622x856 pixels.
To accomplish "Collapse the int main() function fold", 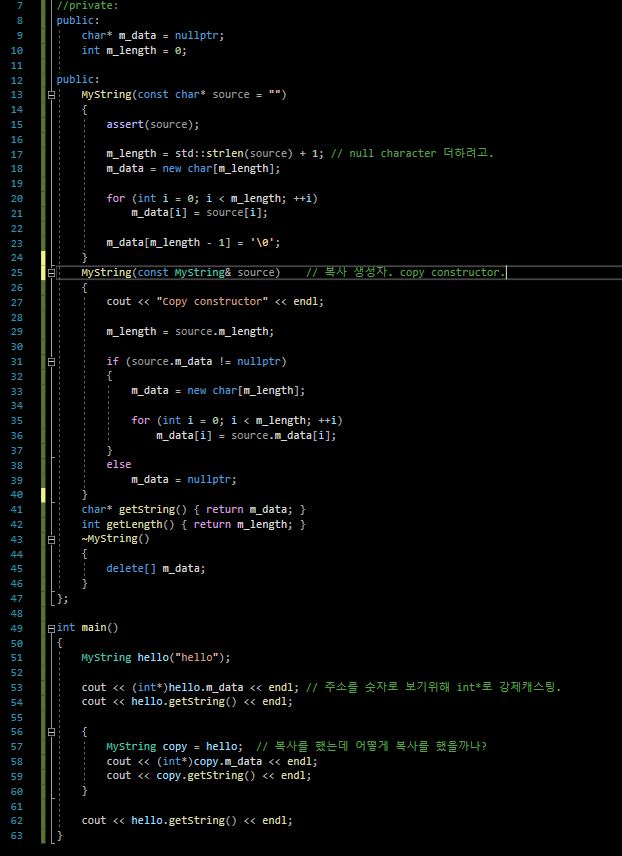I will tap(51, 628).
